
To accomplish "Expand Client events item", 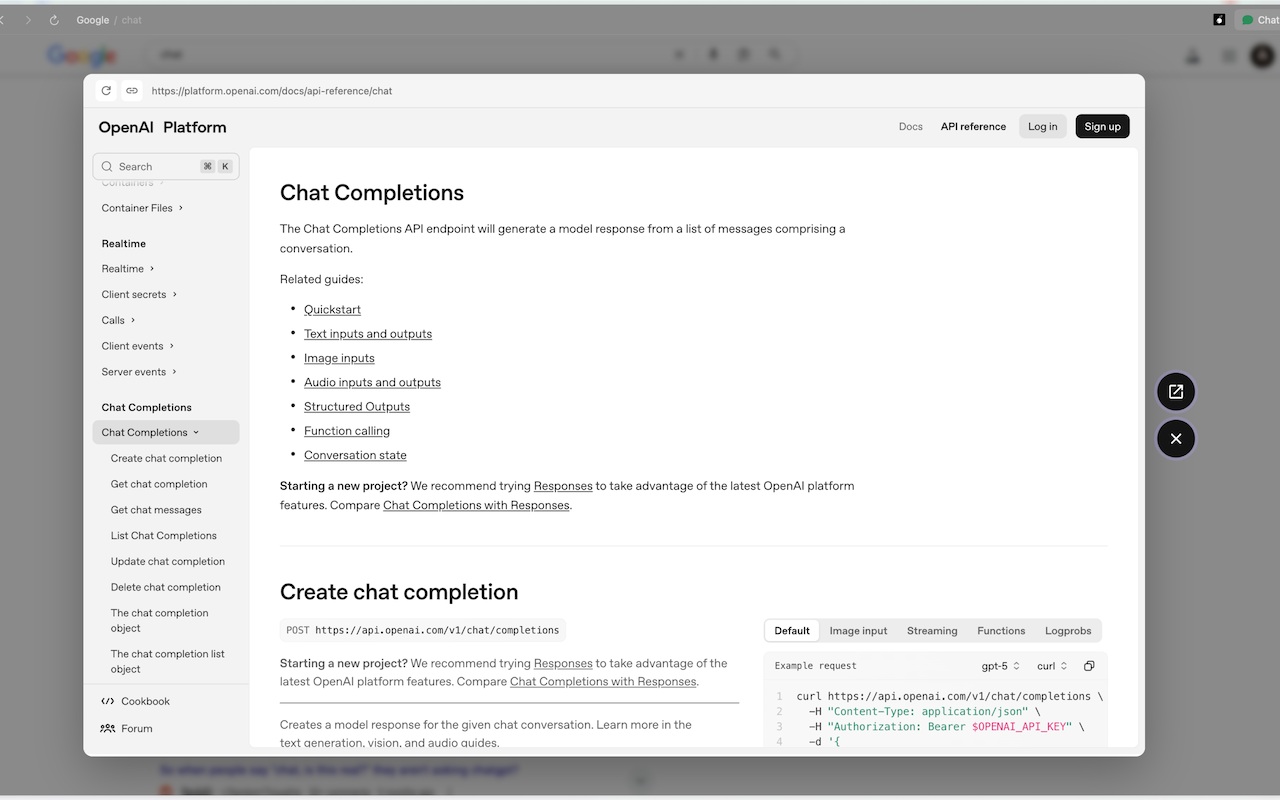I will click(138, 346).
